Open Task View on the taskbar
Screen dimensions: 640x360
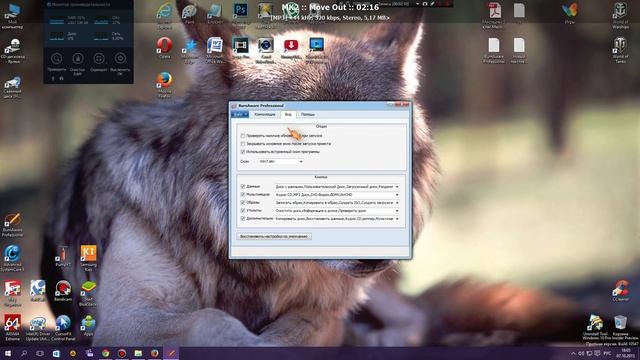coord(40,353)
